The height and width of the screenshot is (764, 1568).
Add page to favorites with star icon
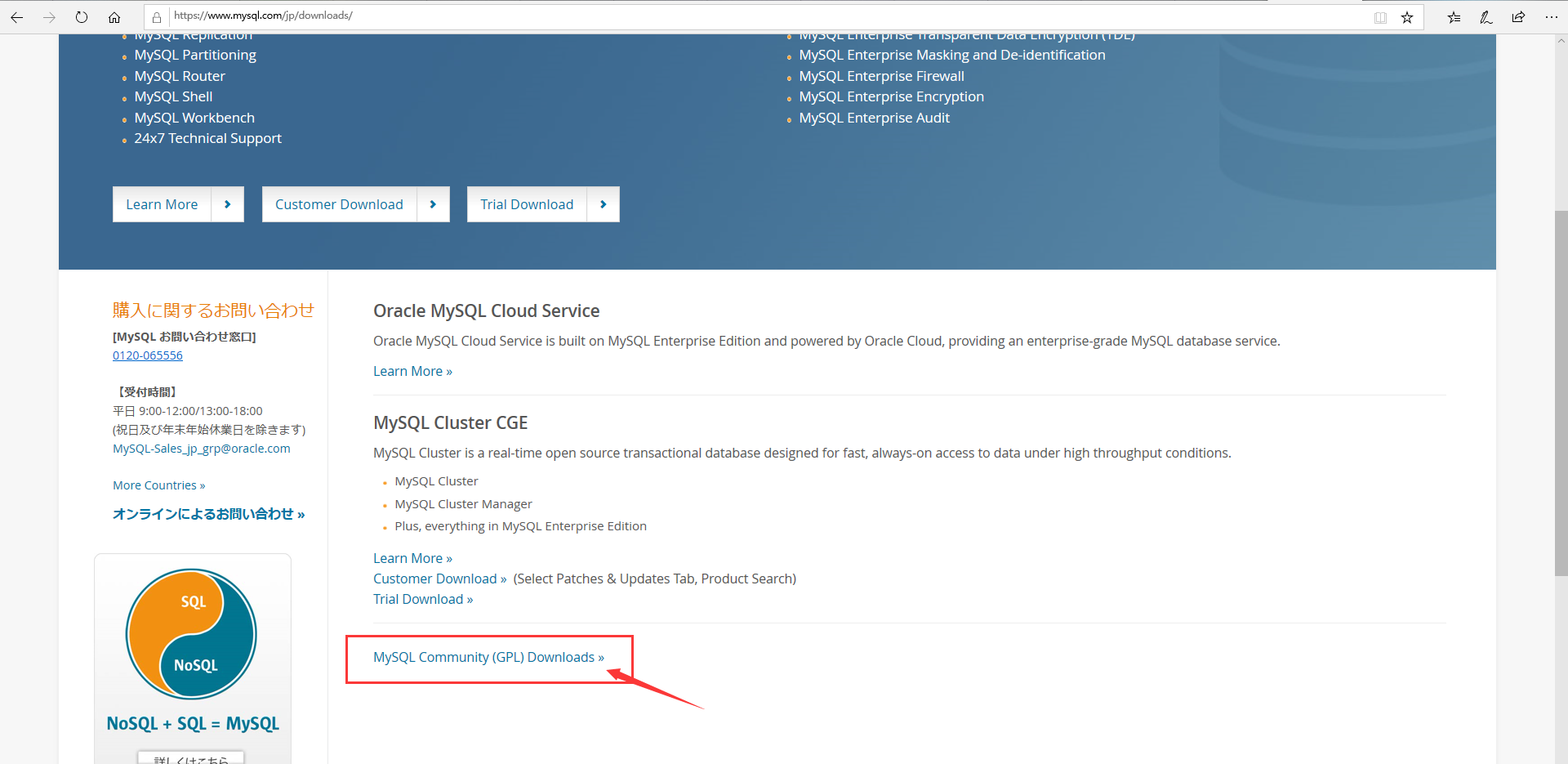pyautogui.click(x=1407, y=17)
